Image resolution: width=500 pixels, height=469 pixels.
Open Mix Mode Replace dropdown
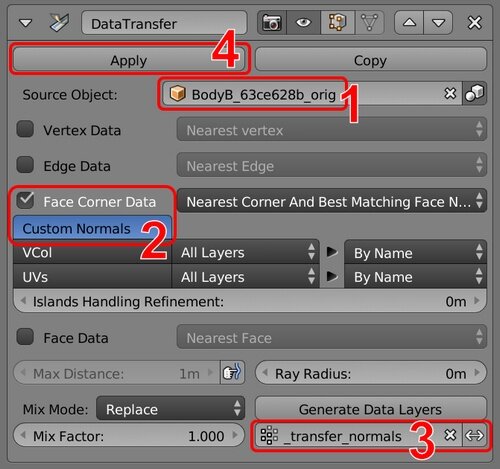click(x=170, y=408)
